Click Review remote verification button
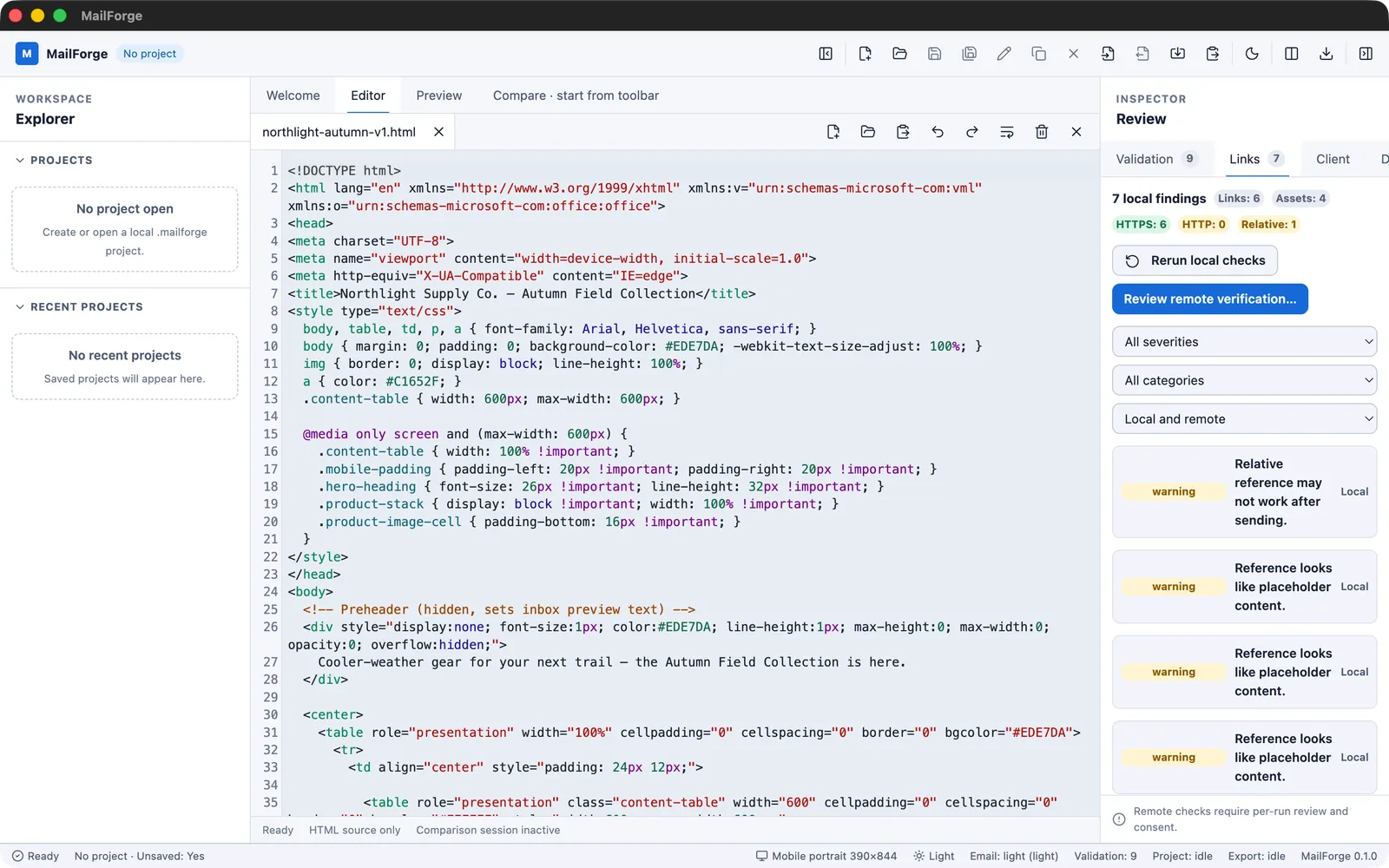This screenshot has width=1389, height=868. point(1209,299)
